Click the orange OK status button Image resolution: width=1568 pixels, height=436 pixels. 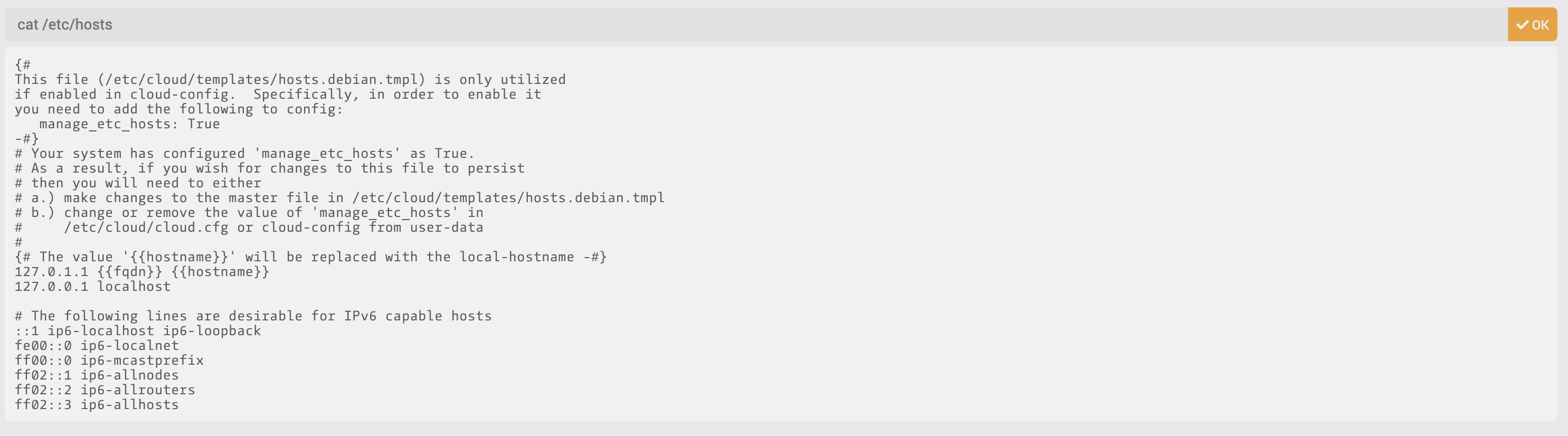click(x=1532, y=25)
